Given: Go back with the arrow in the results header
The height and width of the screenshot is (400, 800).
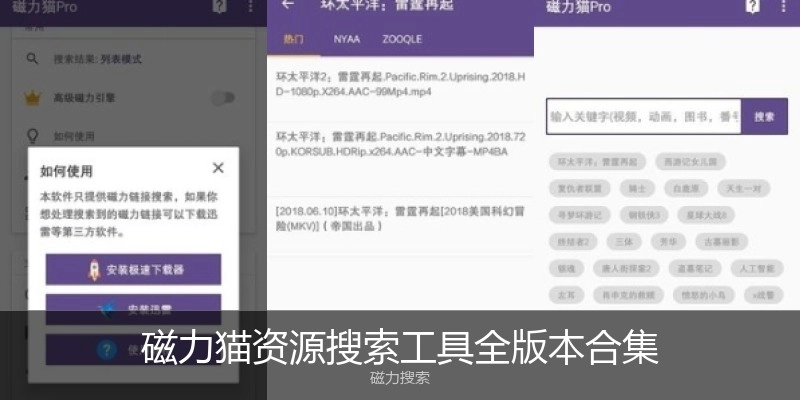Looking at the screenshot, I should click(x=288, y=5).
